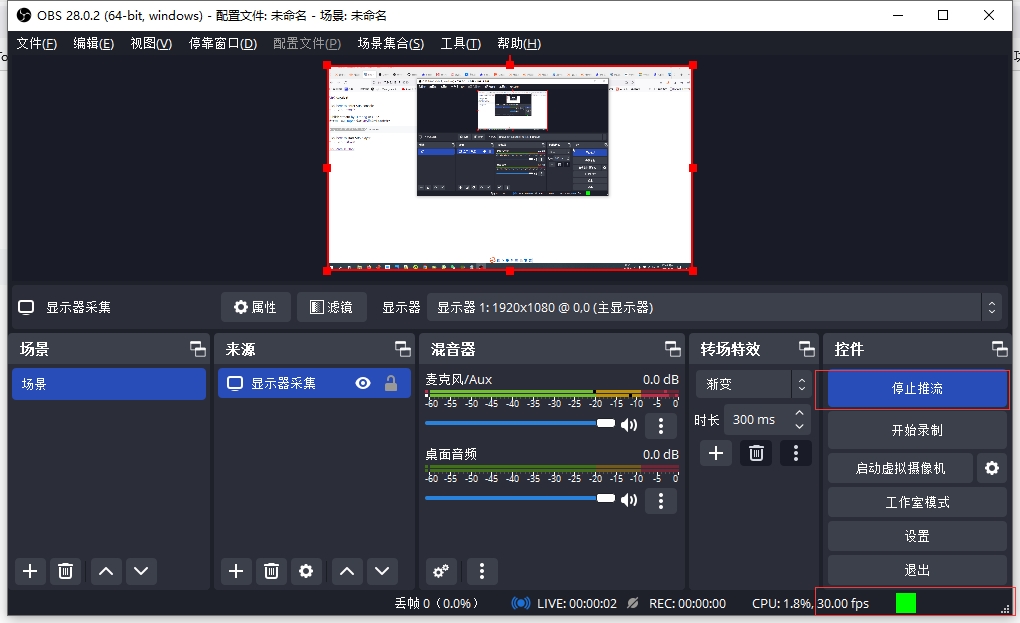Toggle lock on 显示器采集 source
Screen dimensions: 1020x623
[391, 383]
